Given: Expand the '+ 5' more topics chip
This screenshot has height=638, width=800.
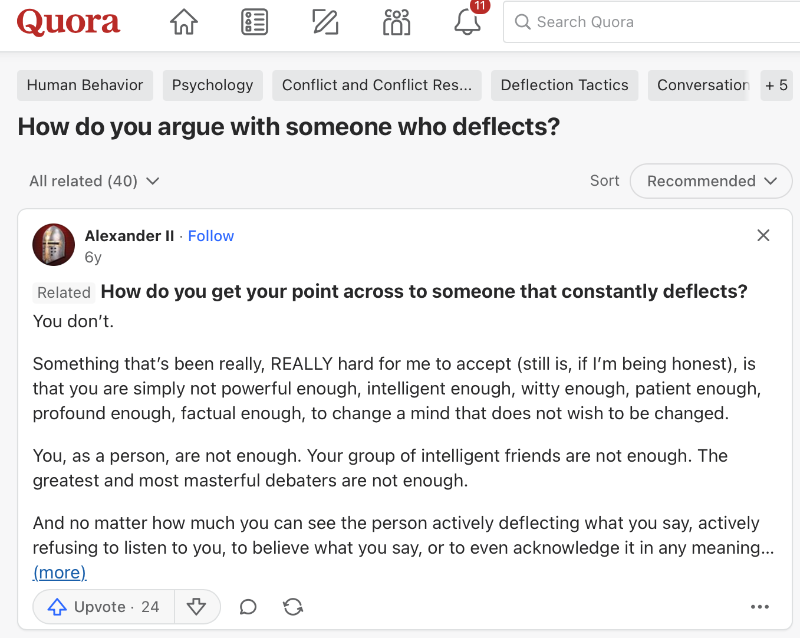Looking at the screenshot, I should coord(776,85).
